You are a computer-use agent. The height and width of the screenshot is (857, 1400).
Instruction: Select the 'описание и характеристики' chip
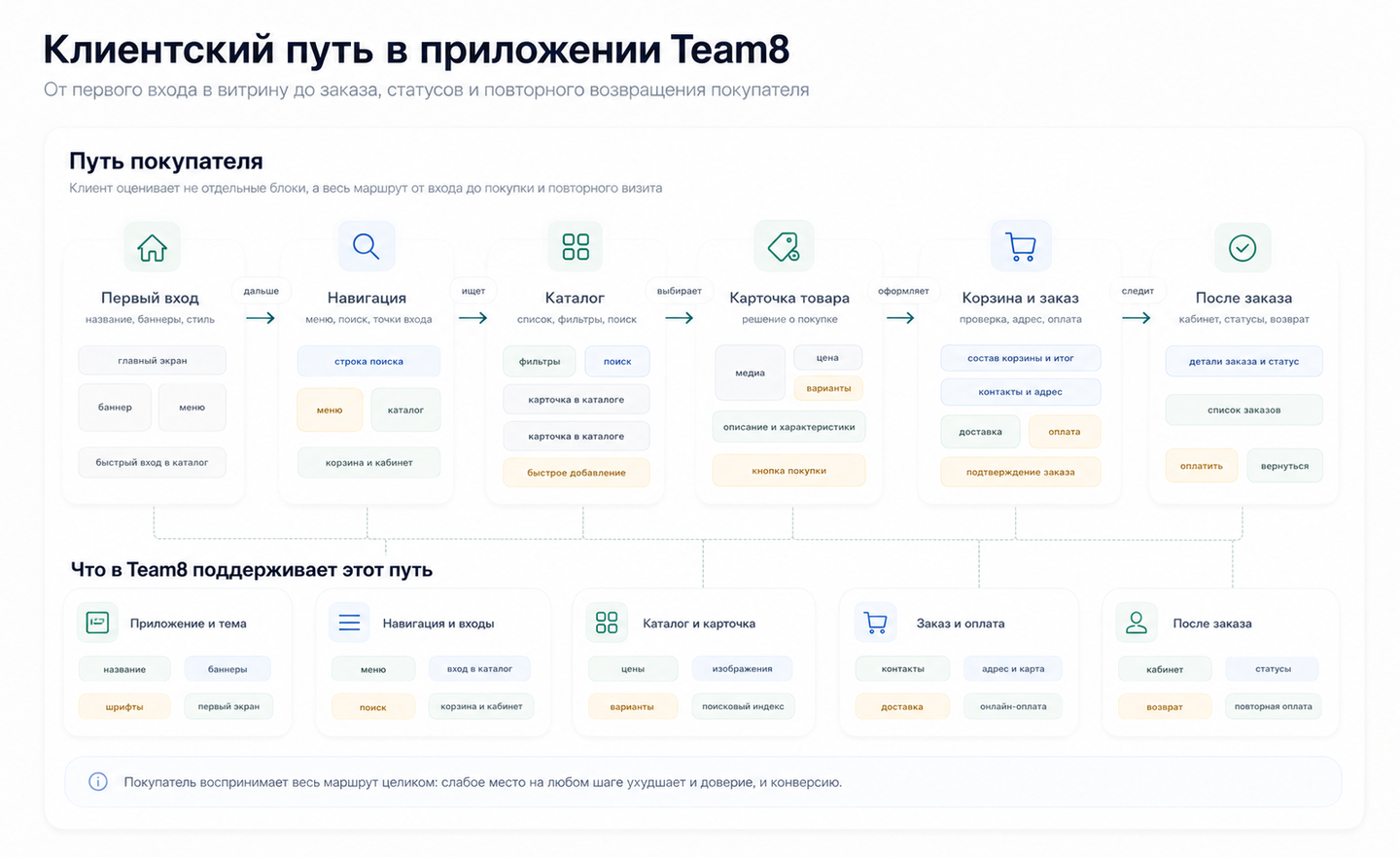(789, 427)
